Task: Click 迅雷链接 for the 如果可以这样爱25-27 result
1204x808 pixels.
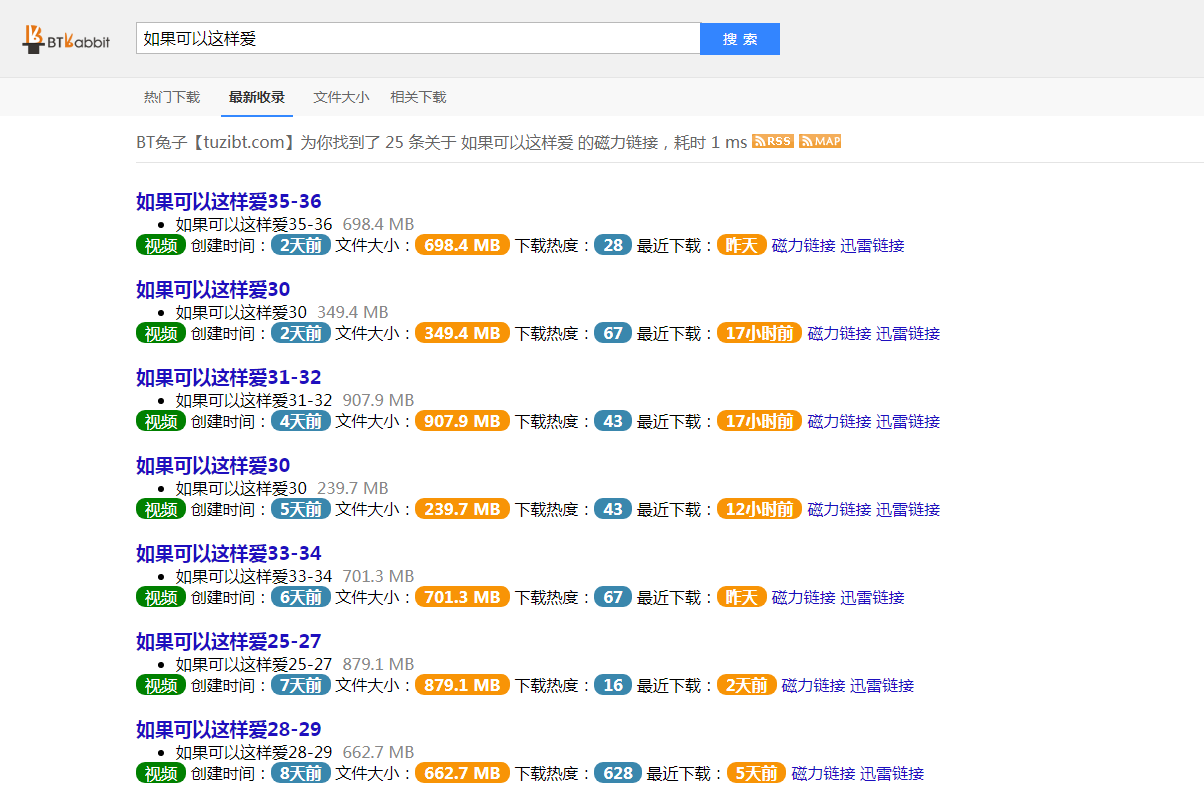Action: [x=882, y=686]
